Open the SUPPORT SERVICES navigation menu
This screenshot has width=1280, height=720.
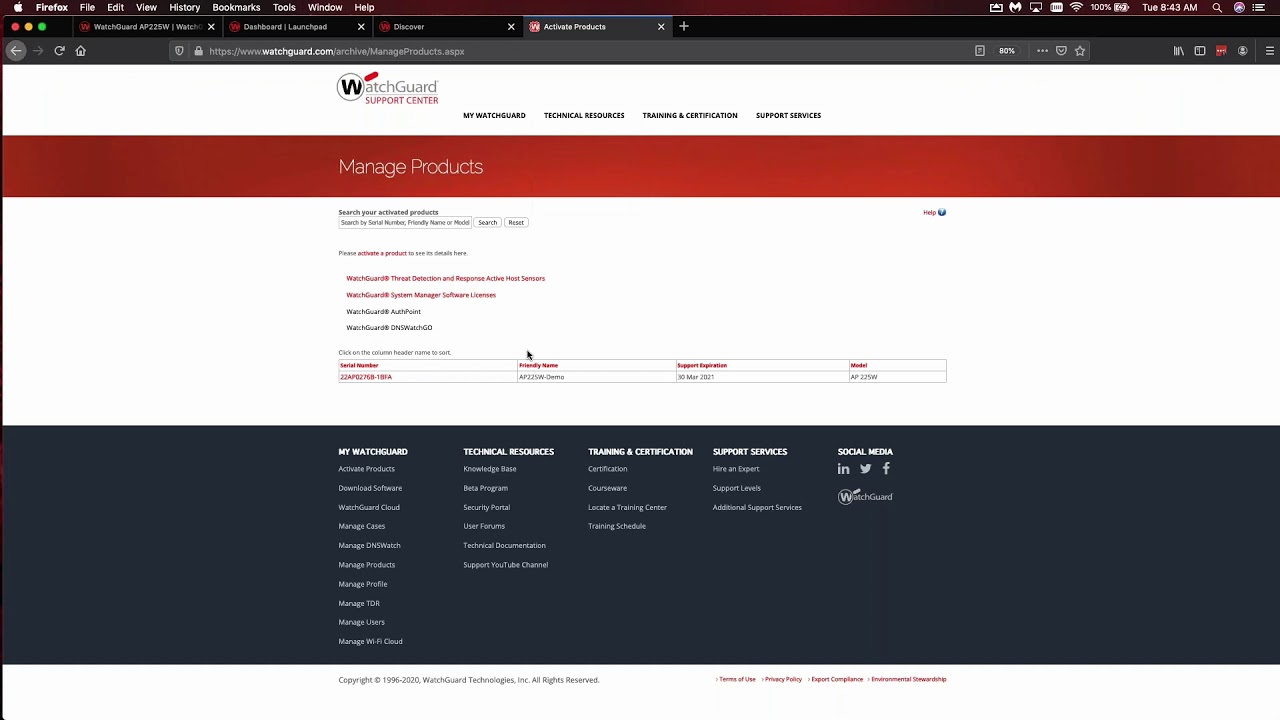788,116
